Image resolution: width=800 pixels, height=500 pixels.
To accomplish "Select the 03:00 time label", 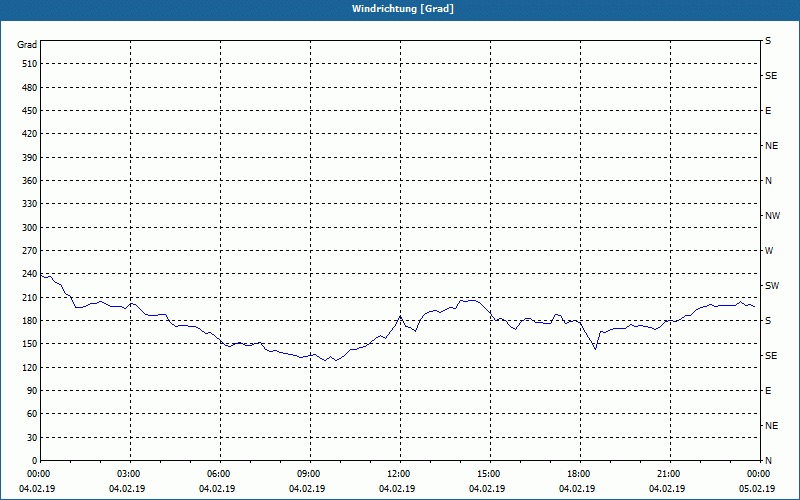I will click(127, 473).
